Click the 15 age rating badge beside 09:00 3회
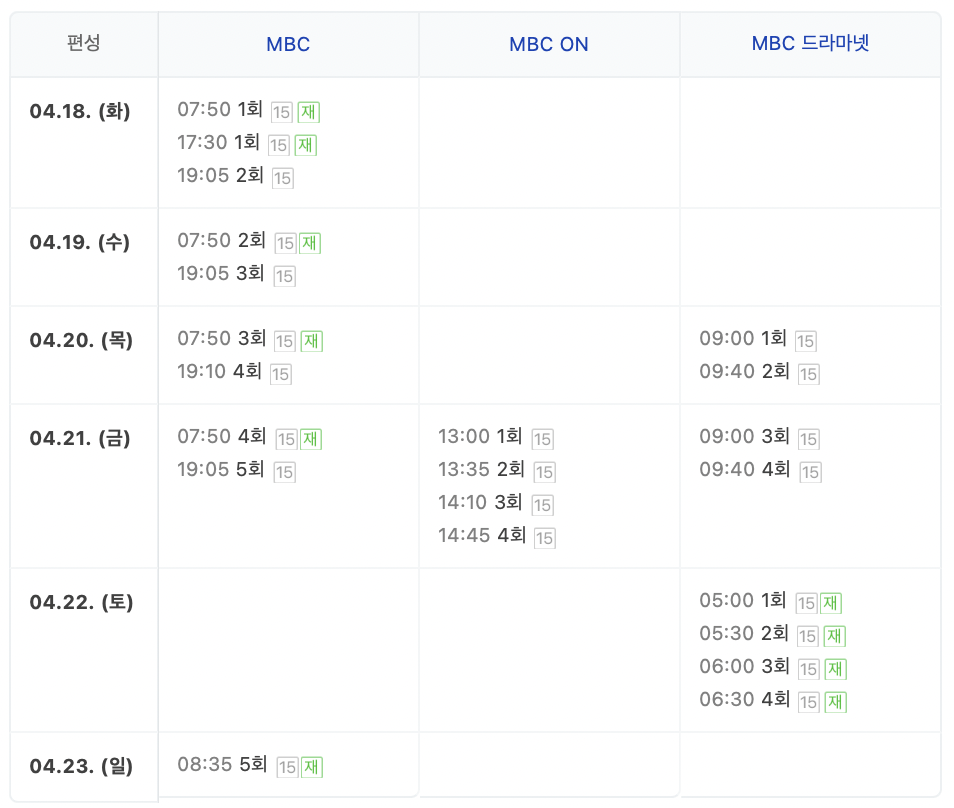The image size is (954, 808). [809, 439]
